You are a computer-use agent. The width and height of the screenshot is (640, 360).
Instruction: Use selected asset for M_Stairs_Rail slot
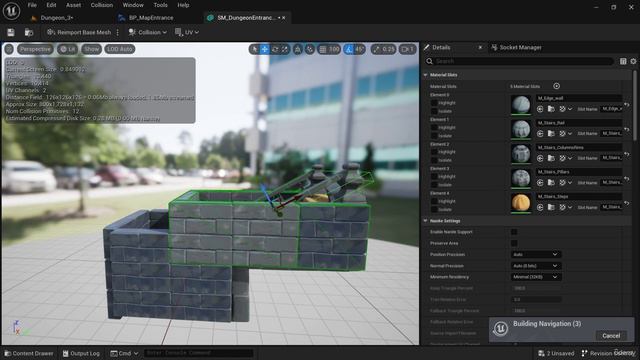pos(540,133)
